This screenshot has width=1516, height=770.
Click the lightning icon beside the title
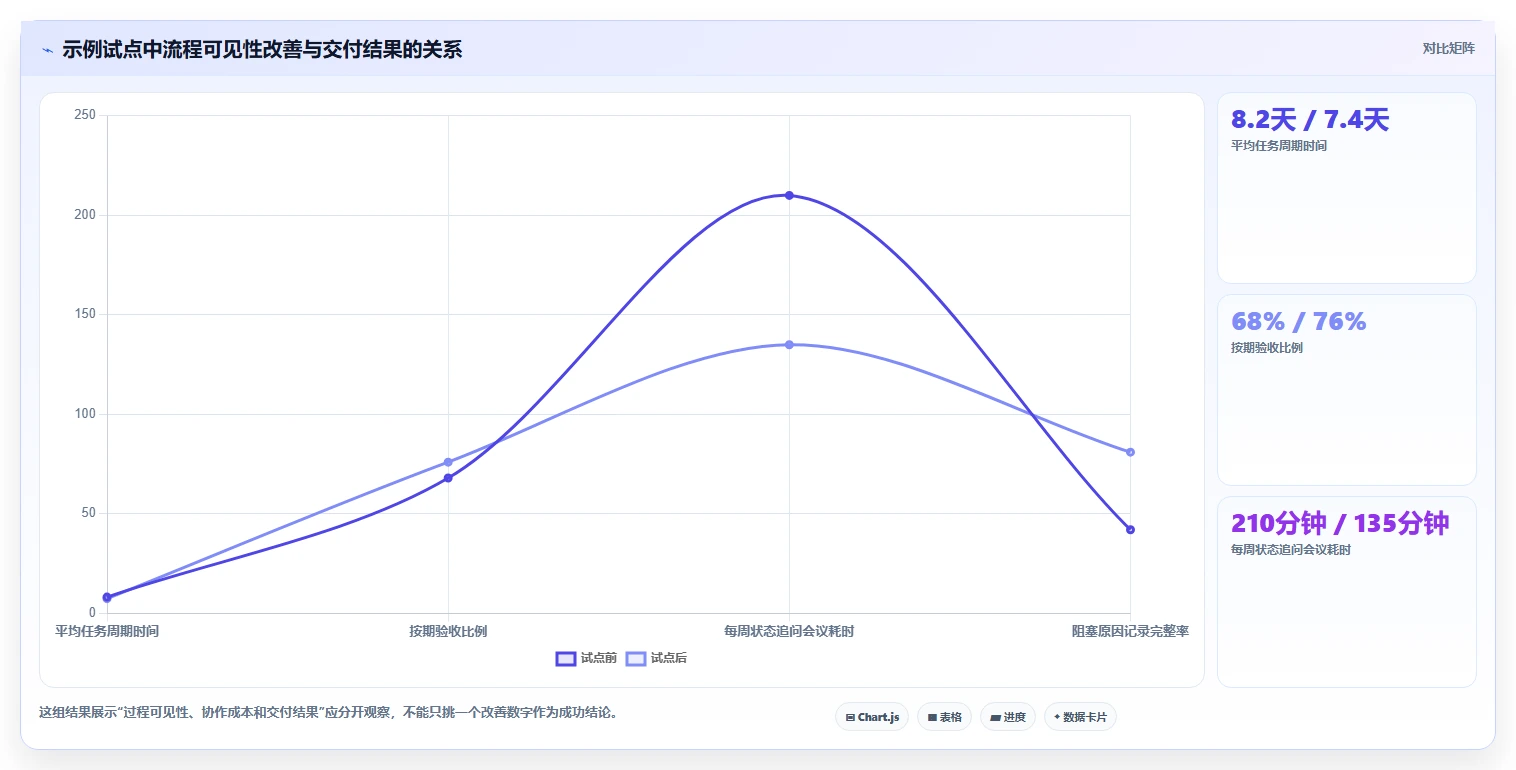pyautogui.click(x=48, y=50)
